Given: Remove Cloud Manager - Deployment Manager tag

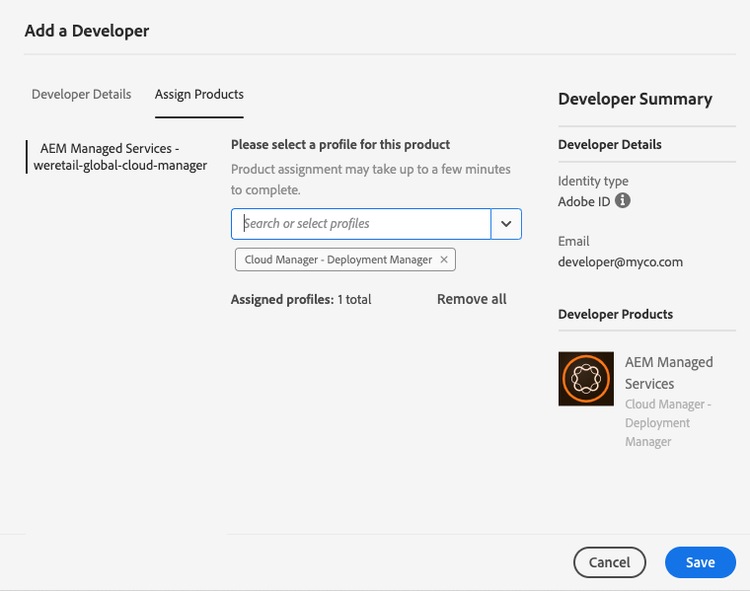Looking at the screenshot, I should click(444, 260).
